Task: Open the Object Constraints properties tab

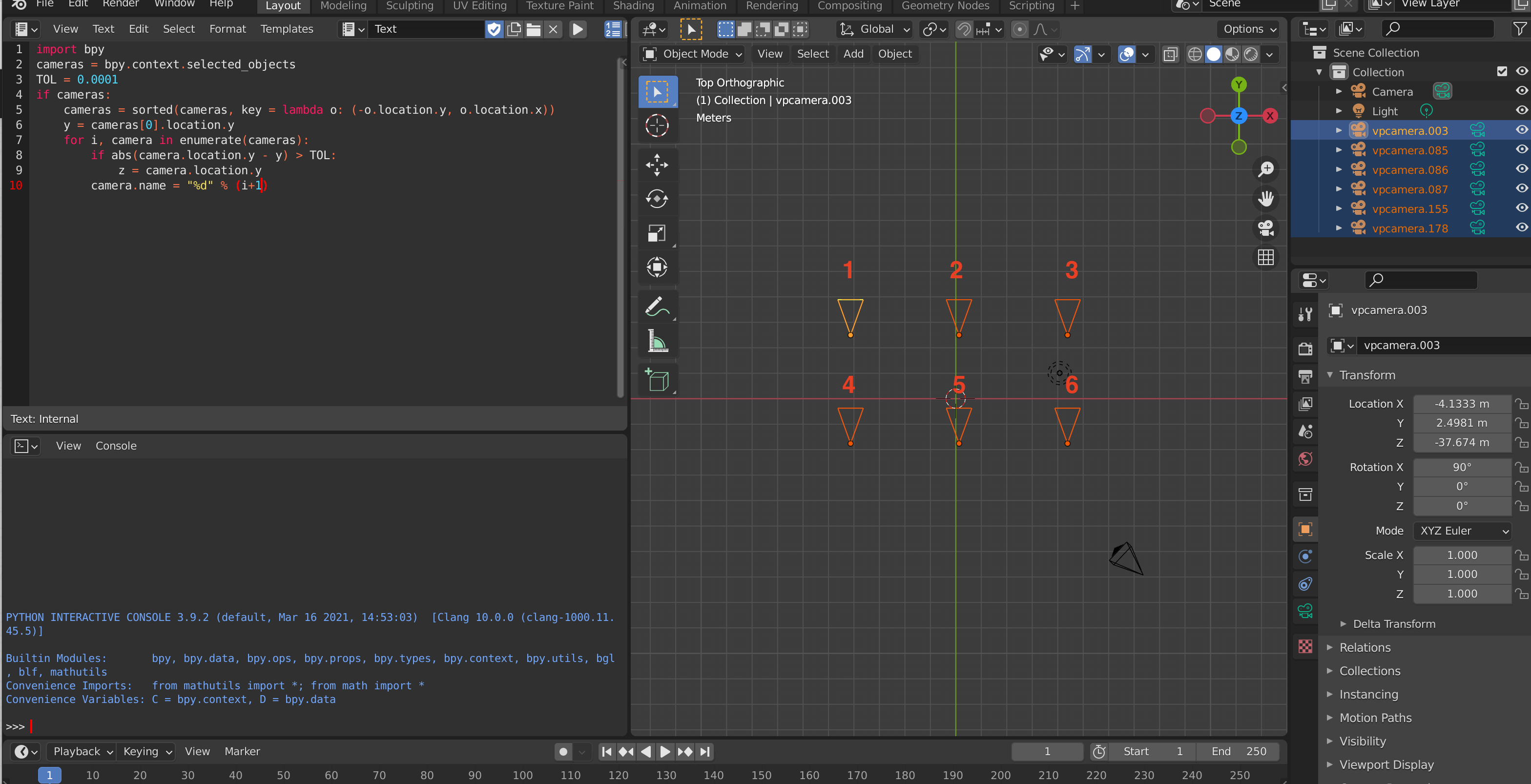Action: click(1306, 584)
